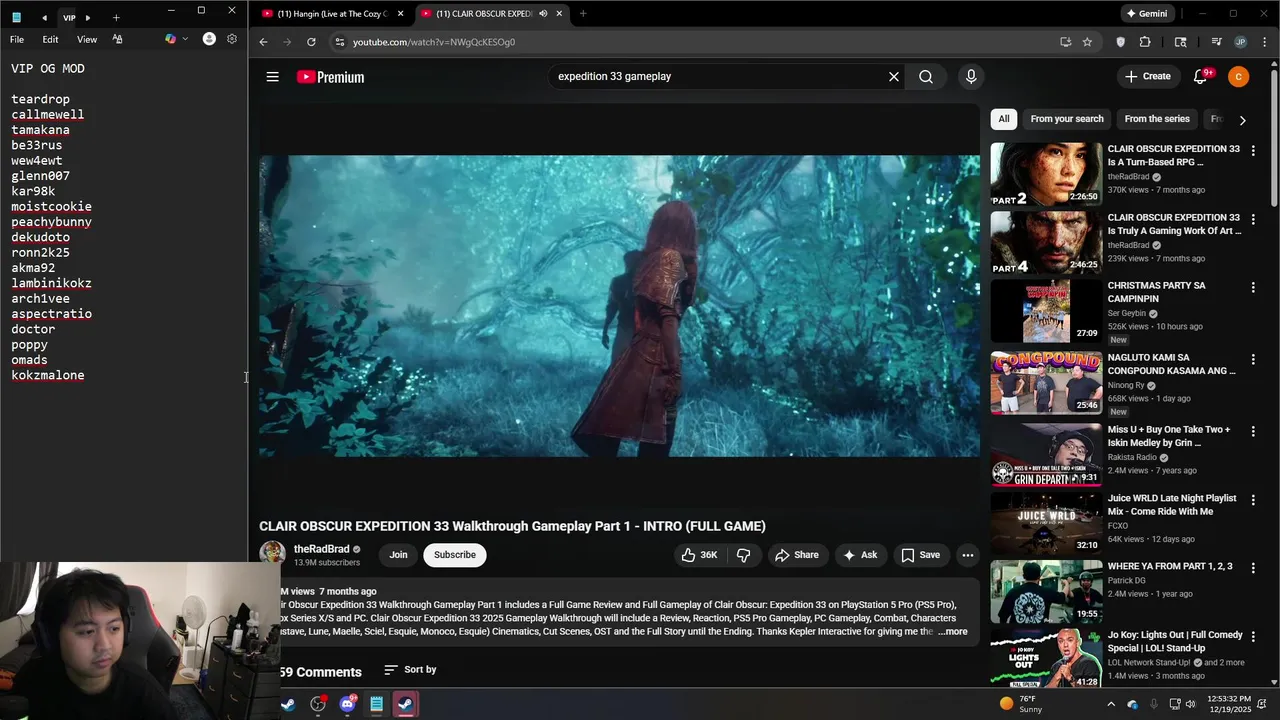
Task: Open text formatting icon in Notepad
Action: [x=117, y=39]
